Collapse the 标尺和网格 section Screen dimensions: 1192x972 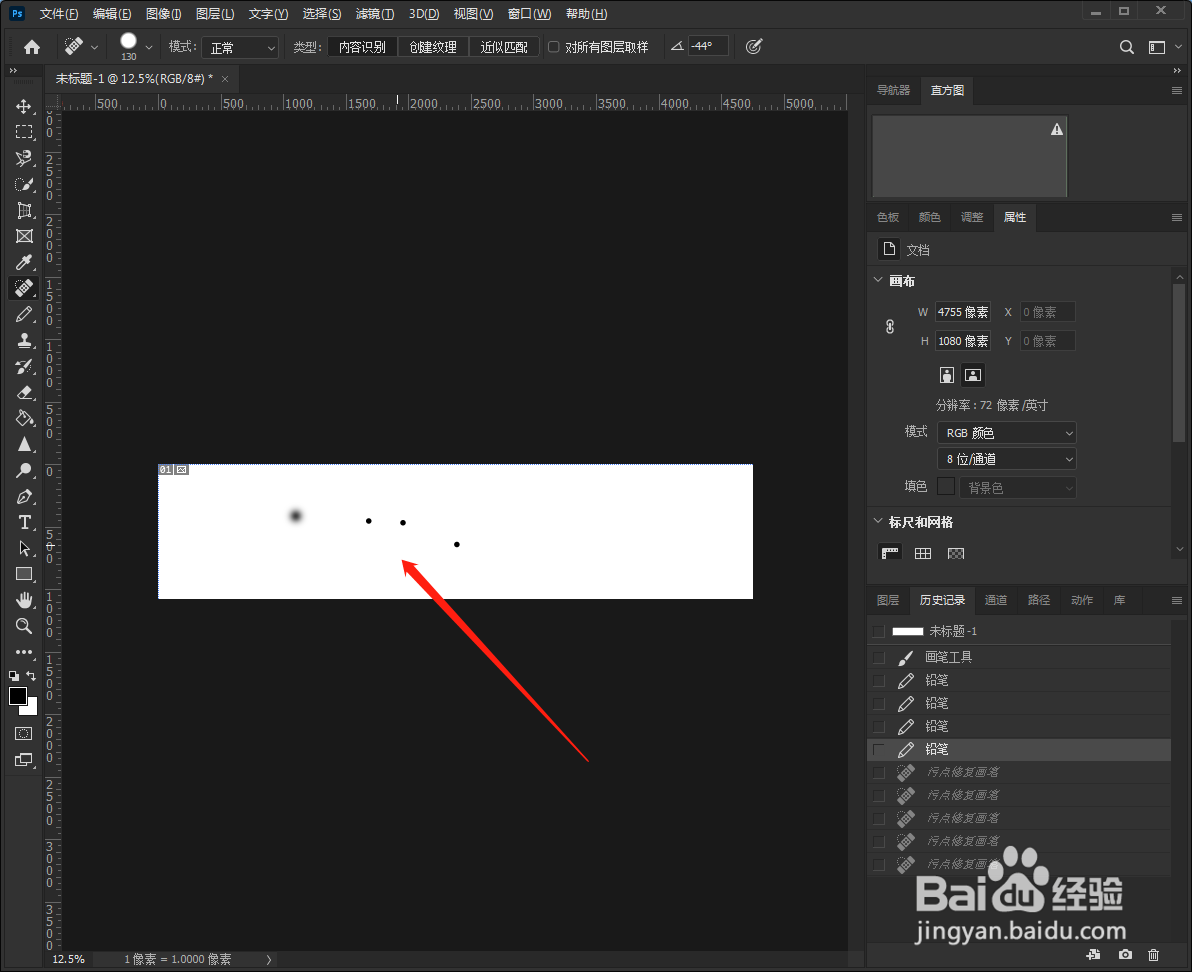click(x=878, y=521)
